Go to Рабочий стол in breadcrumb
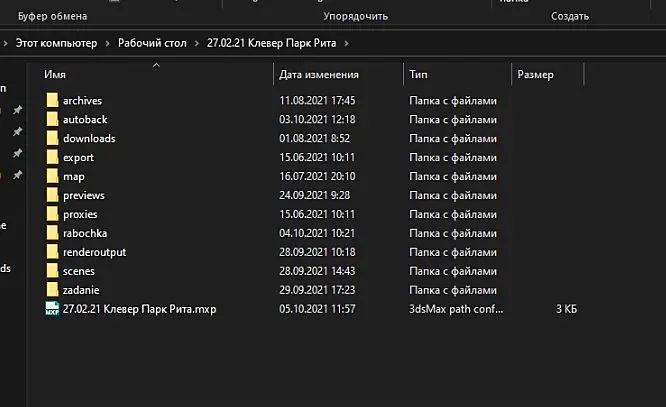The height and width of the screenshot is (407, 666). (x=152, y=43)
